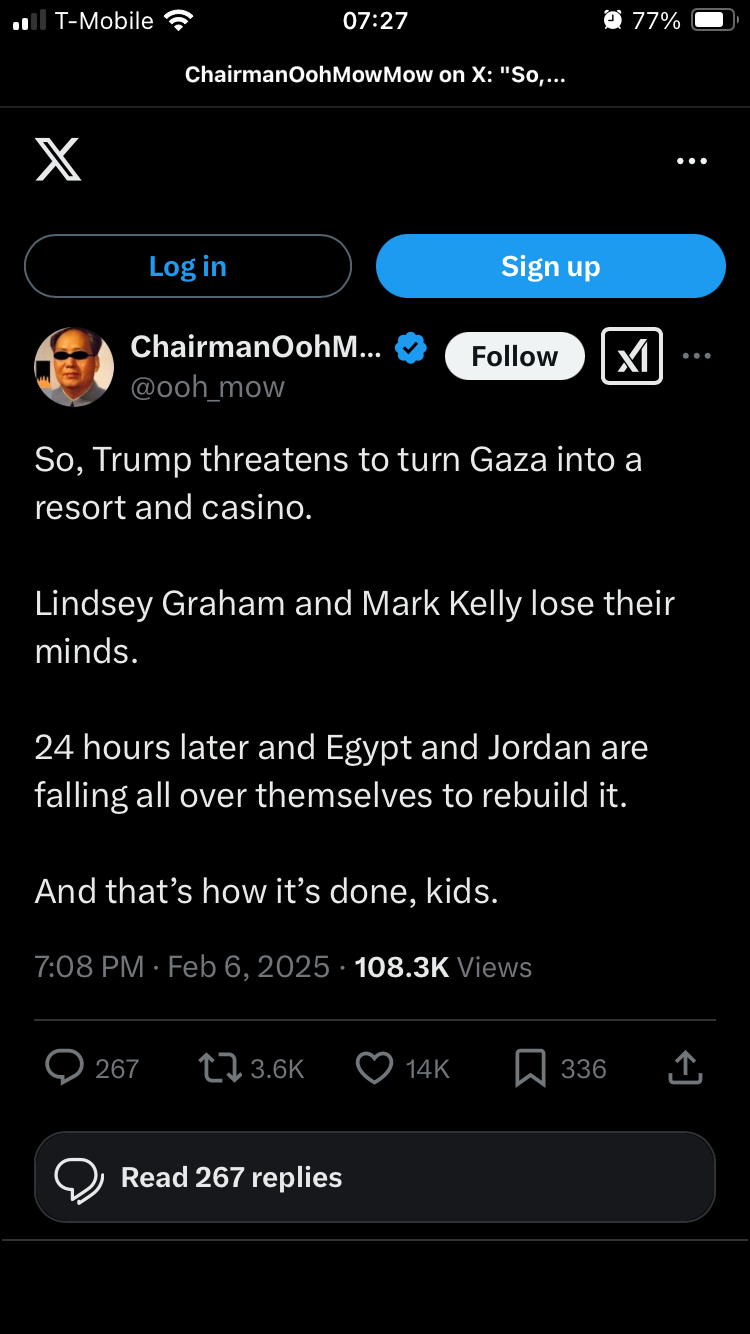This screenshot has width=750, height=1334.
Task: Tap the Log in button
Action: [188, 266]
